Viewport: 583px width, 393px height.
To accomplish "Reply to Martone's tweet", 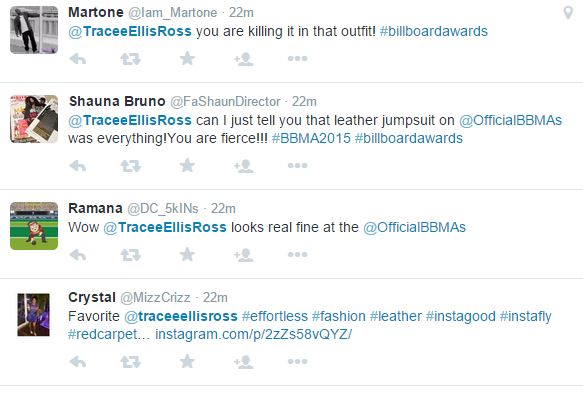I will (x=78, y=59).
